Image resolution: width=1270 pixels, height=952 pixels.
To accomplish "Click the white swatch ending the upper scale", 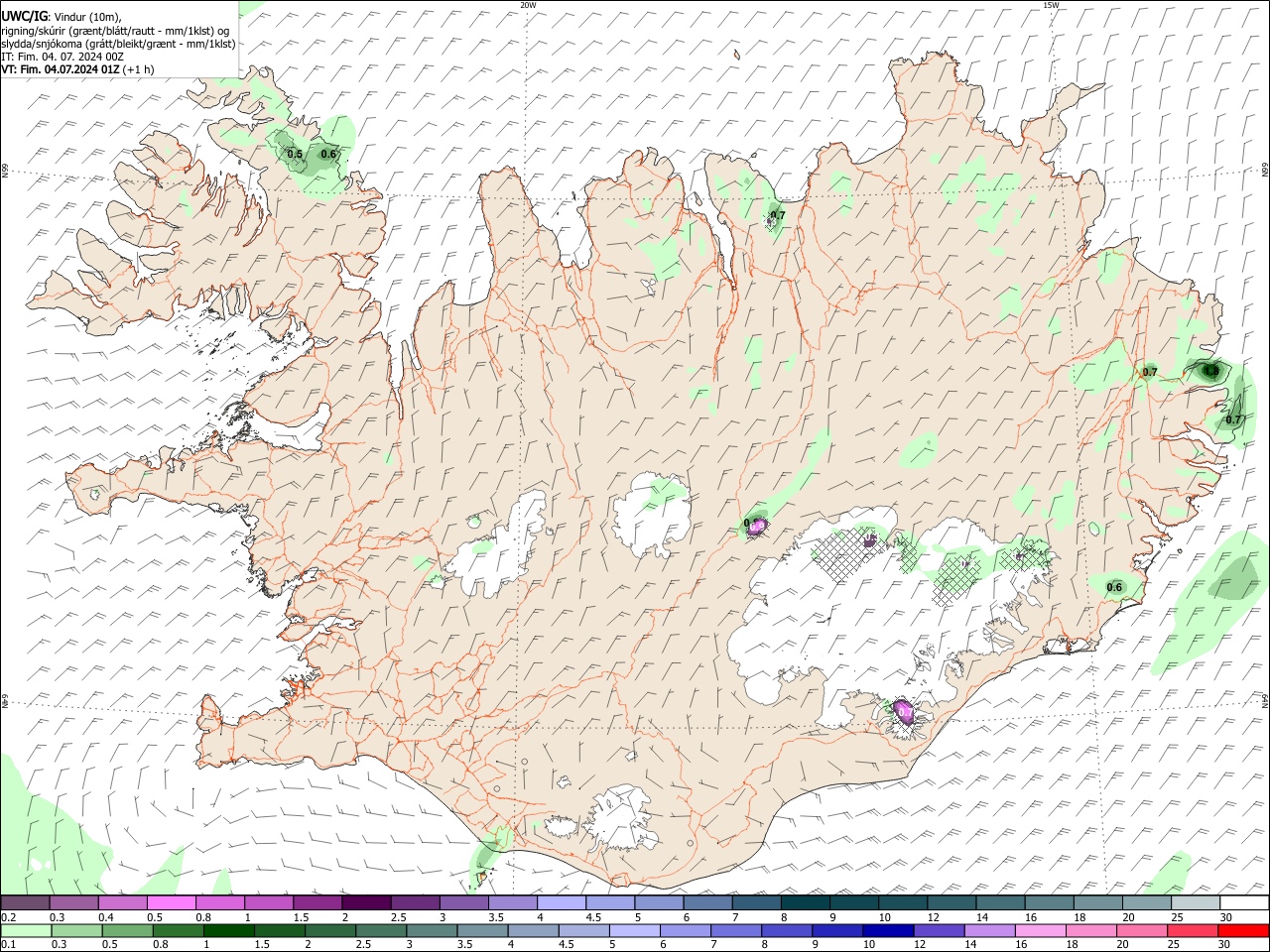I will point(1244,902).
